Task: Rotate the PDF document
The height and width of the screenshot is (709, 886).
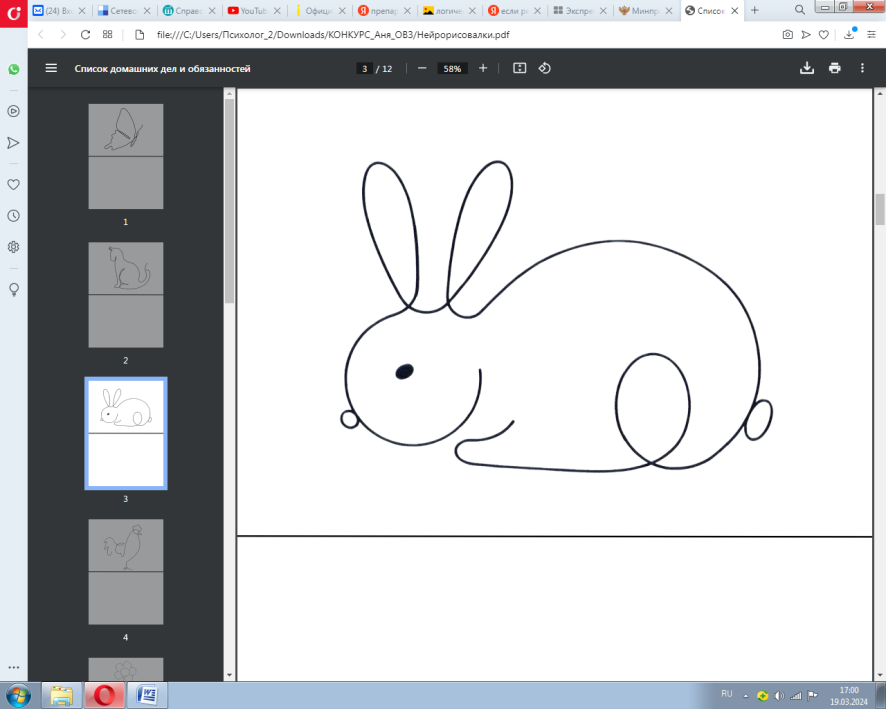Action: tap(545, 68)
